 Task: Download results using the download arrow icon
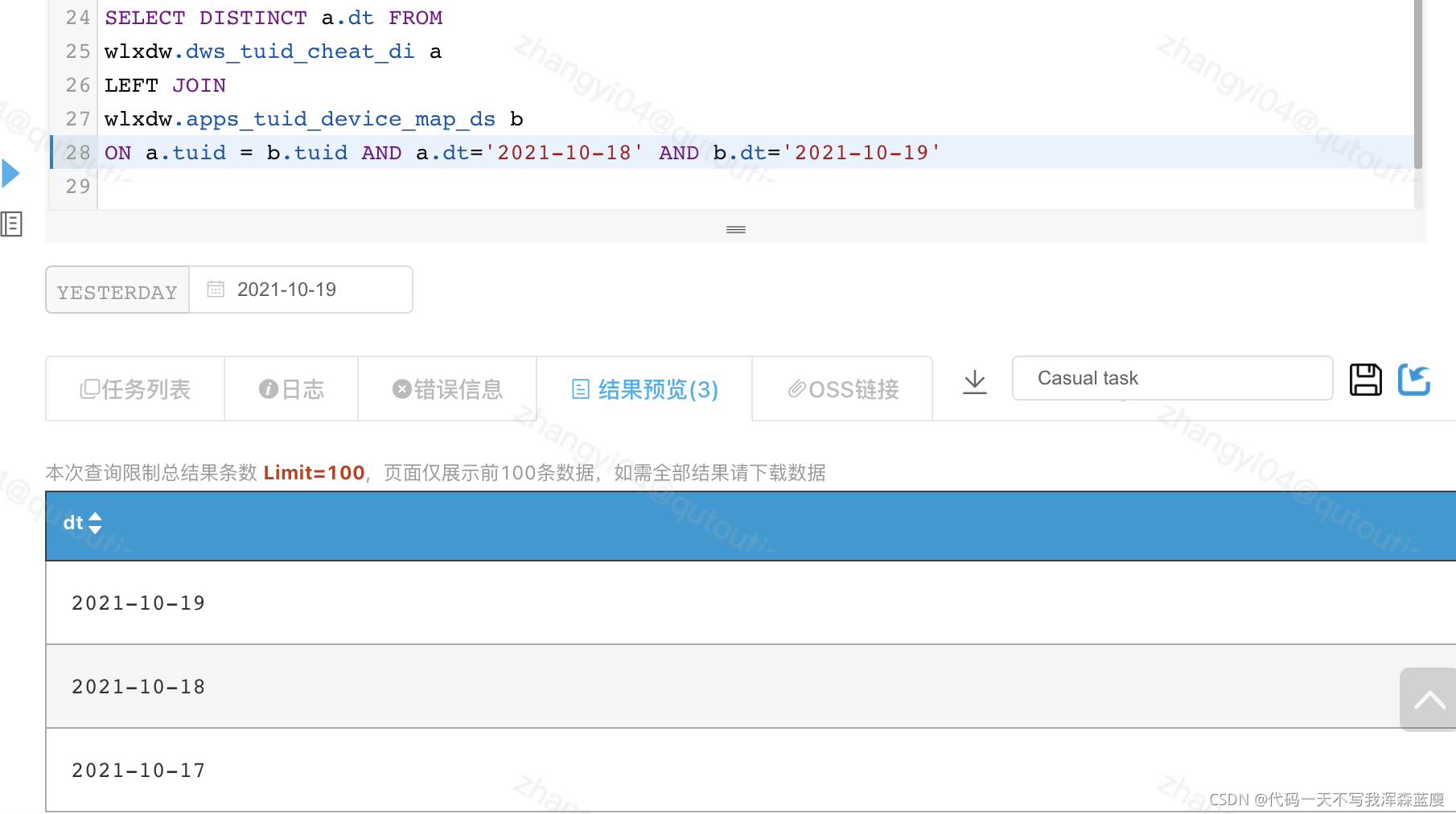pyautogui.click(x=975, y=382)
